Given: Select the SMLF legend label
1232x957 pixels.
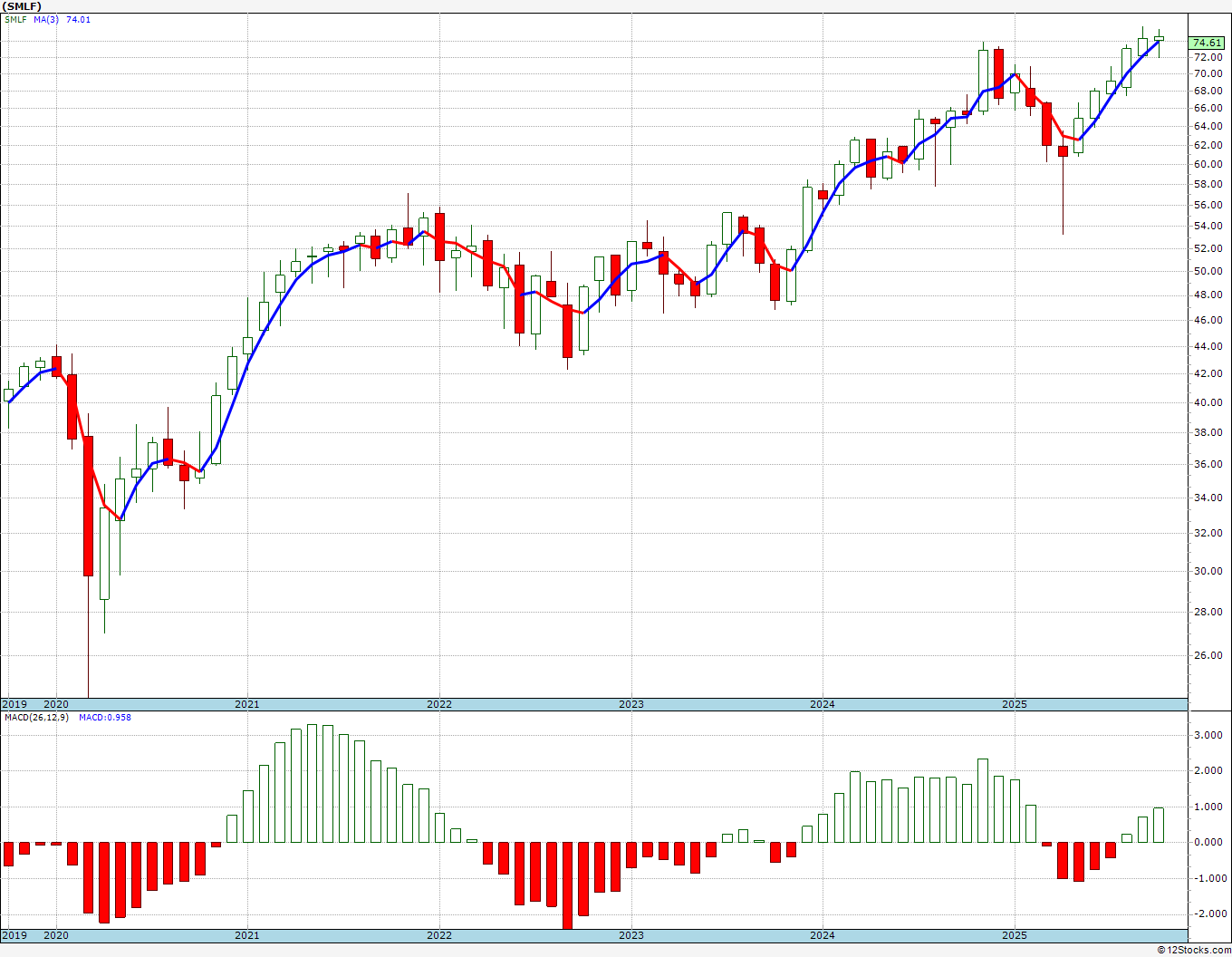Looking at the screenshot, I should pyautogui.click(x=15, y=19).
